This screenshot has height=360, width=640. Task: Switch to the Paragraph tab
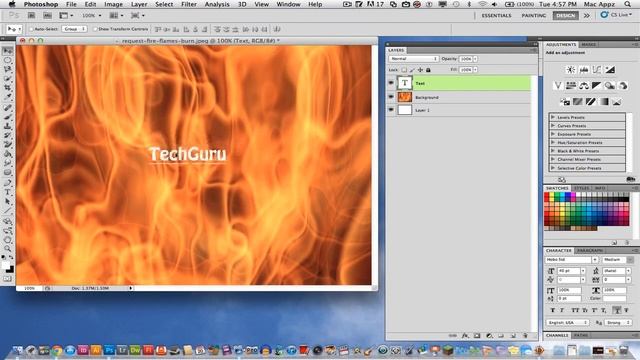[590, 250]
